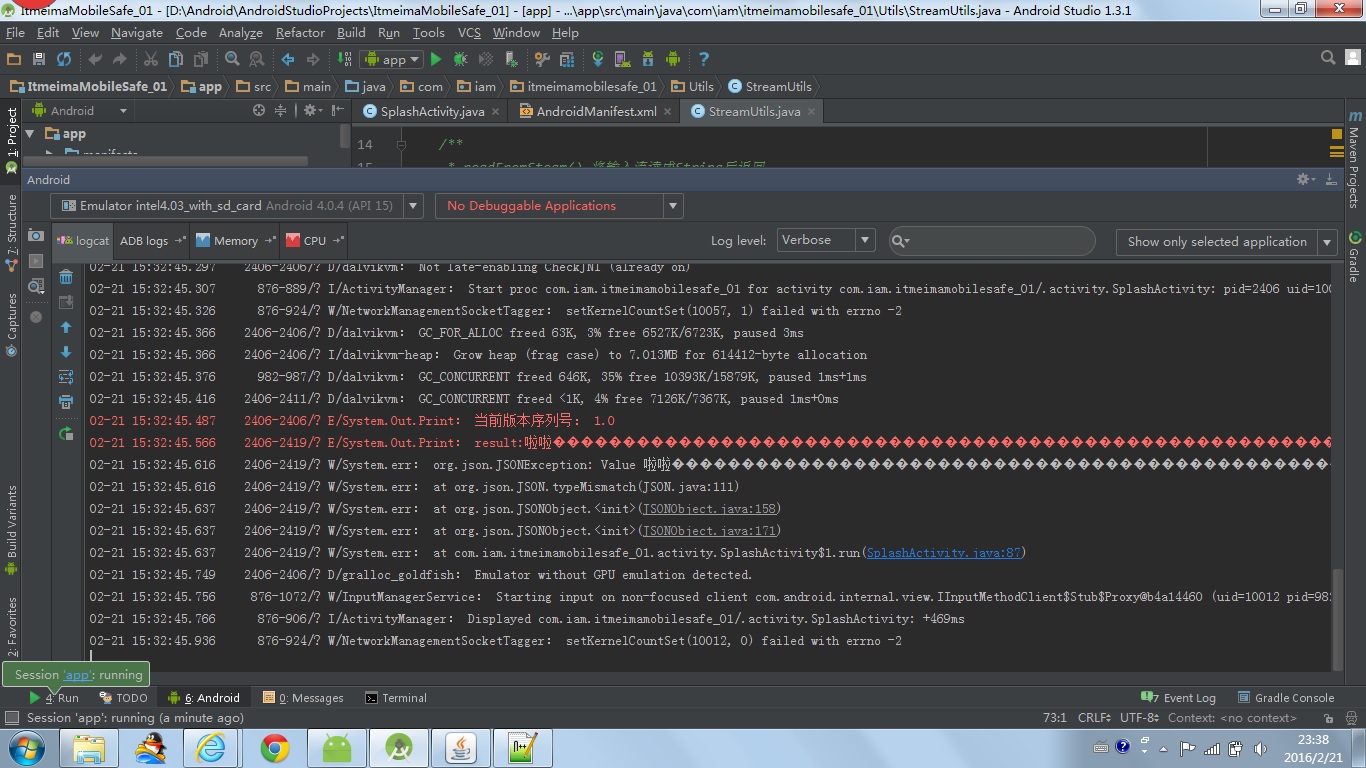This screenshot has height=768, width=1366.
Task: Open the SDK Manager icon
Action: 647,59
